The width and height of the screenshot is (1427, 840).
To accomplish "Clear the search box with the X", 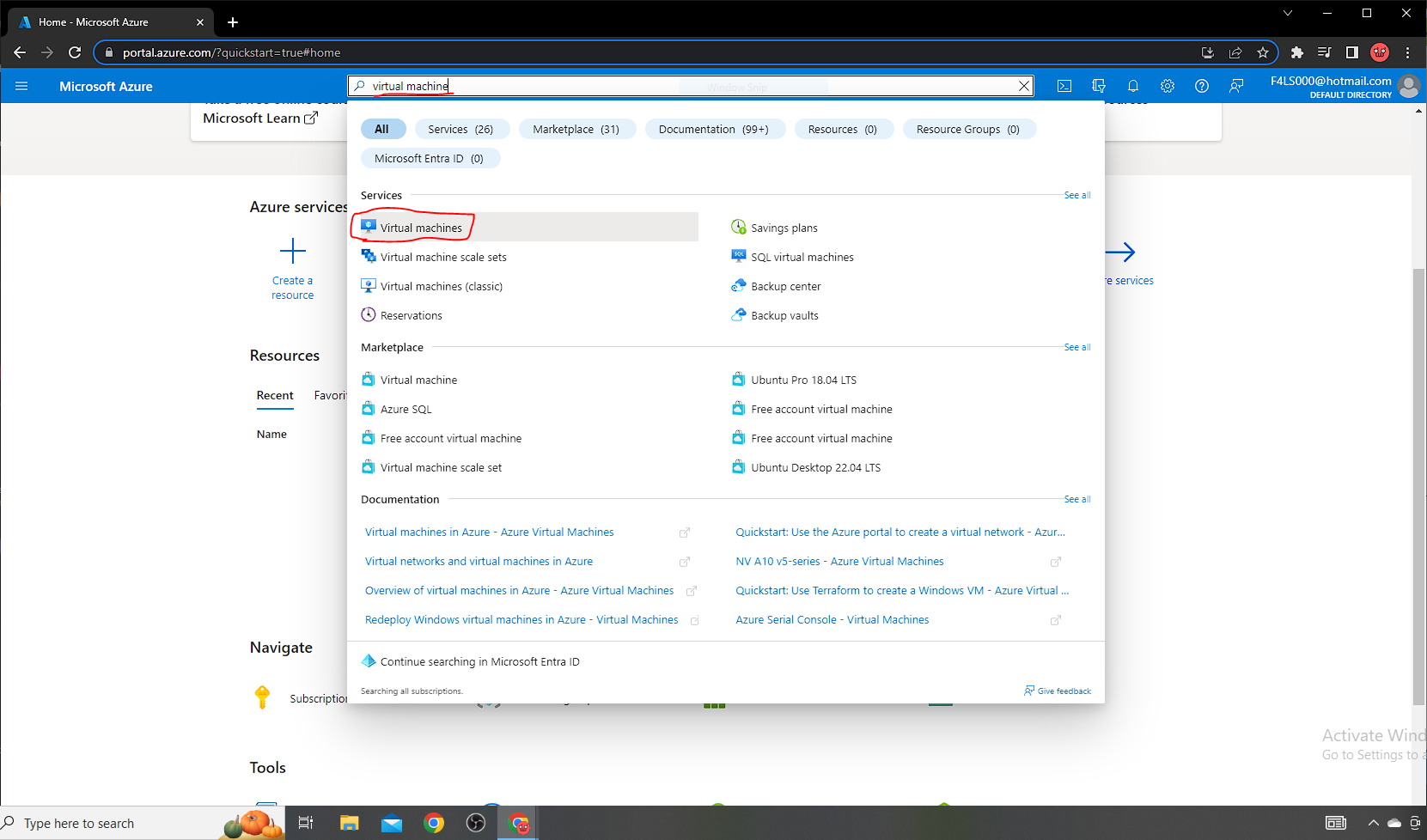I will (1024, 86).
